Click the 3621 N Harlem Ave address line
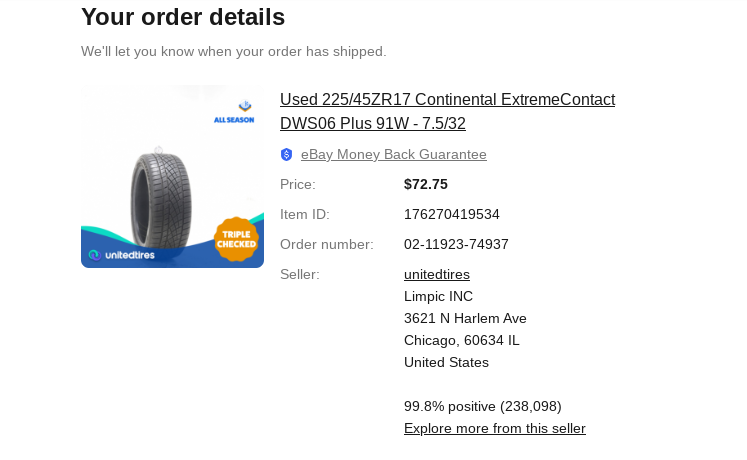Screen dimensions: 747x460 (465, 318)
